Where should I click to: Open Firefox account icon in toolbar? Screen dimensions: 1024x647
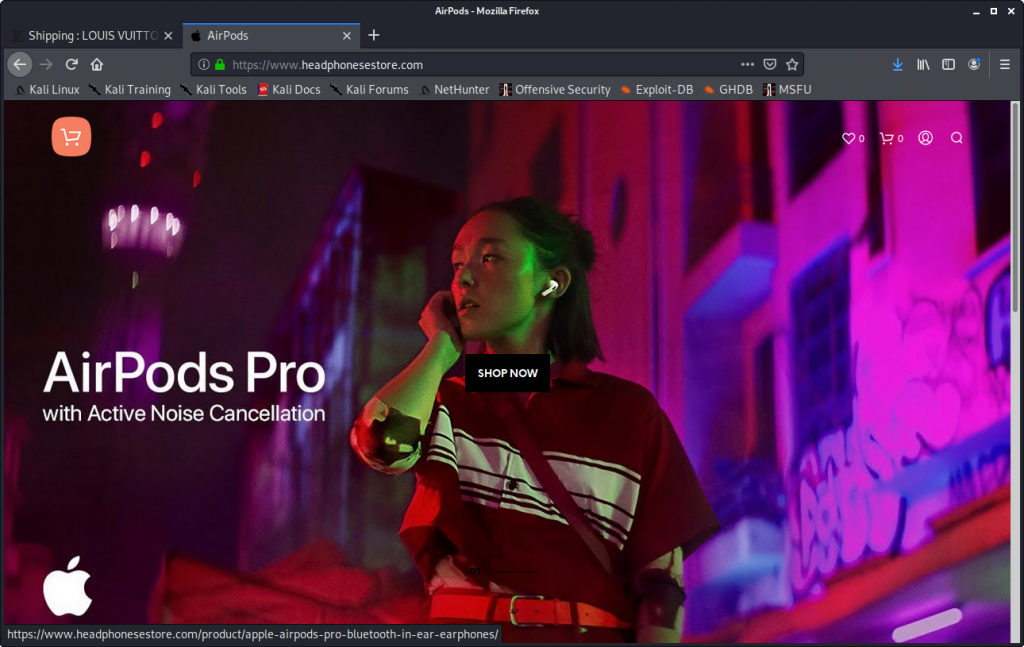(974, 64)
